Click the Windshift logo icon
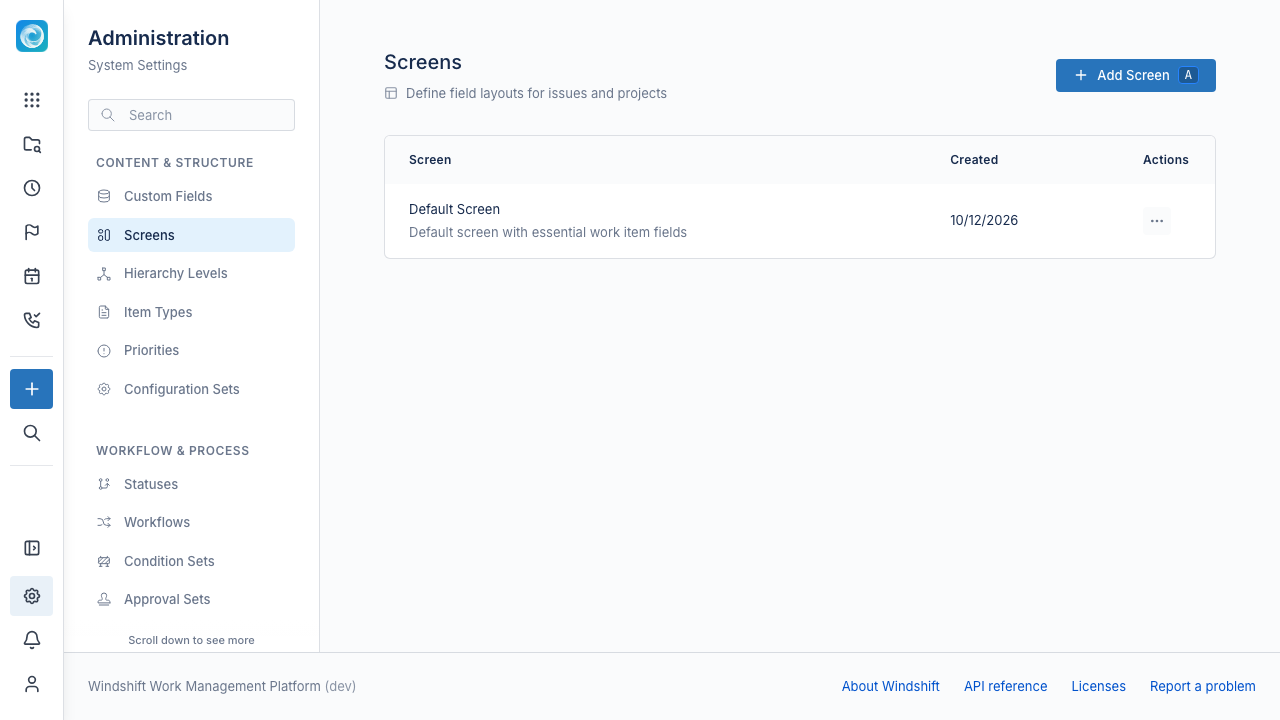Image resolution: width=1280 pixels, height=720 pixels. tap(32, 36)
